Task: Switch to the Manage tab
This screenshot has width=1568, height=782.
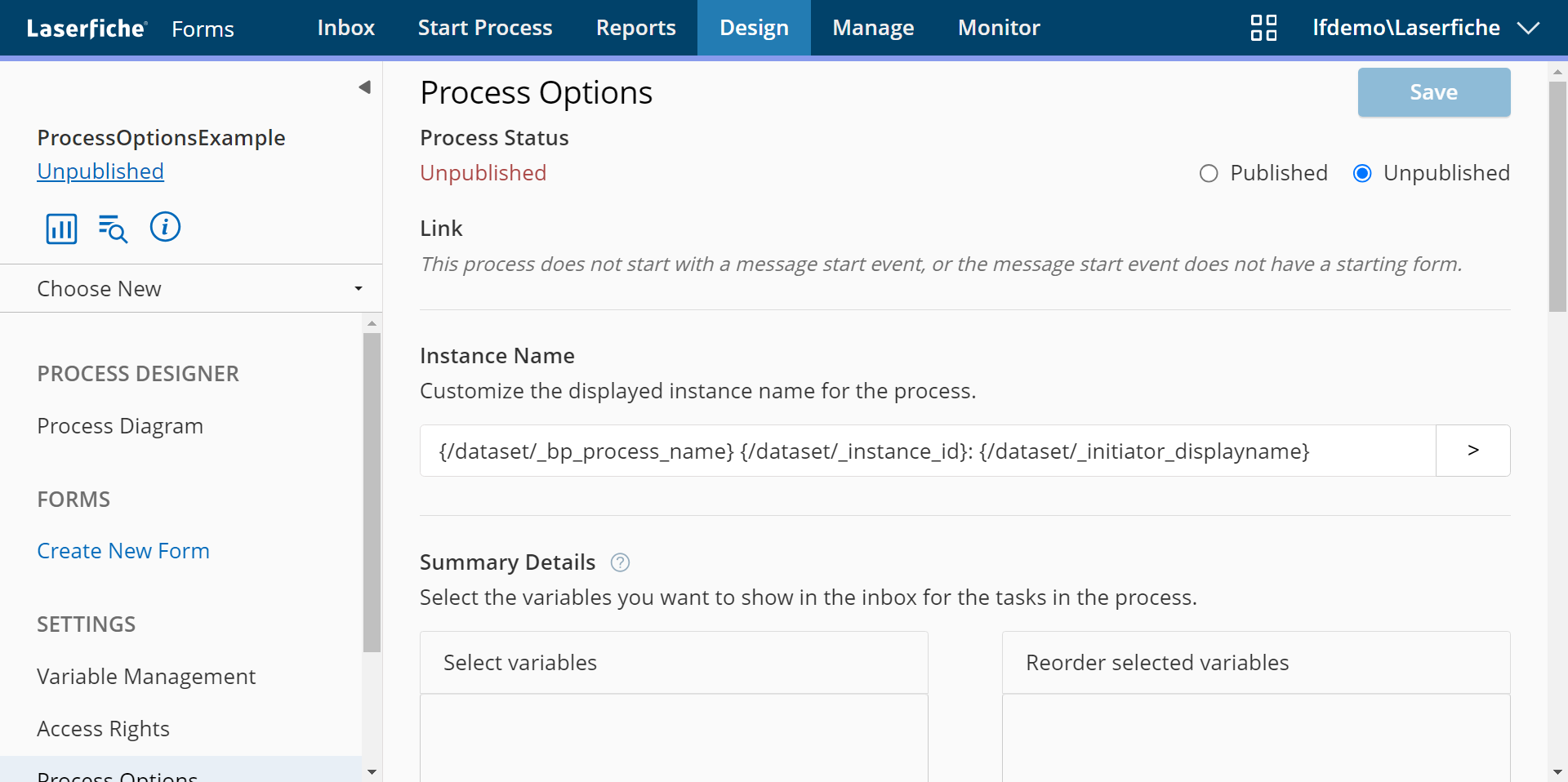Action: 873,28
